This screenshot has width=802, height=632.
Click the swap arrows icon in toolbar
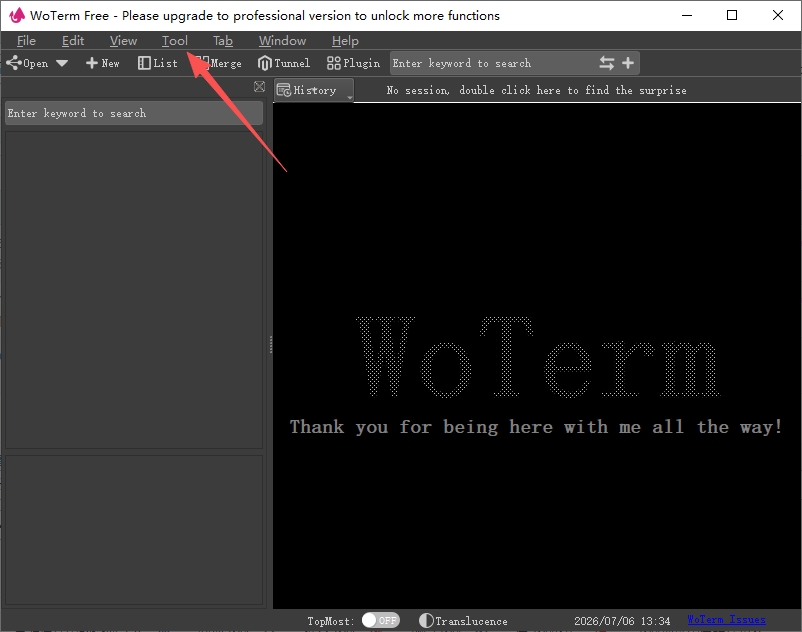tap(607, 63)
